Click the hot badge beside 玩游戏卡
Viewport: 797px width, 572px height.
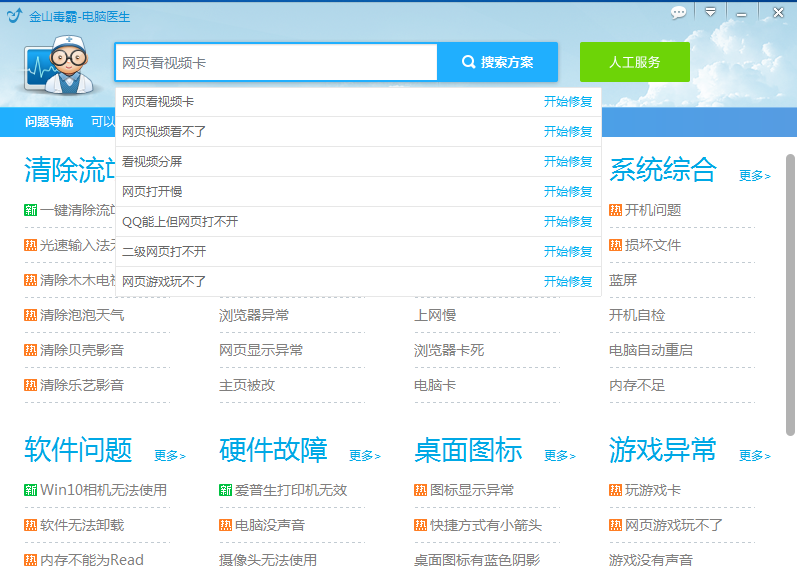(615, 490)
